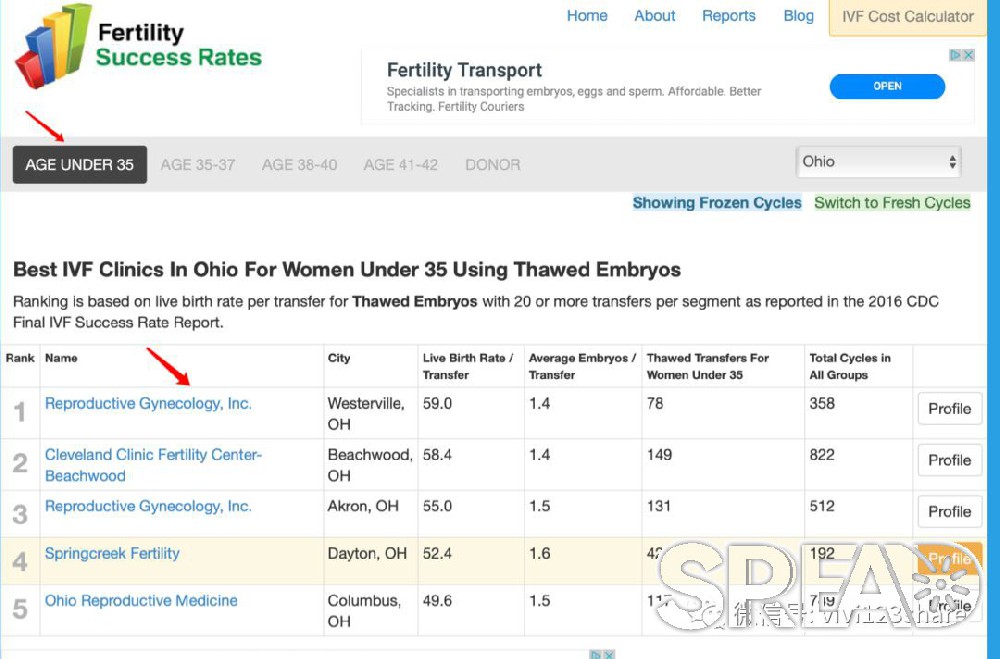Open the Blog menu item
This screenshot has height=659, width=1000.
(x=798, y=16)
